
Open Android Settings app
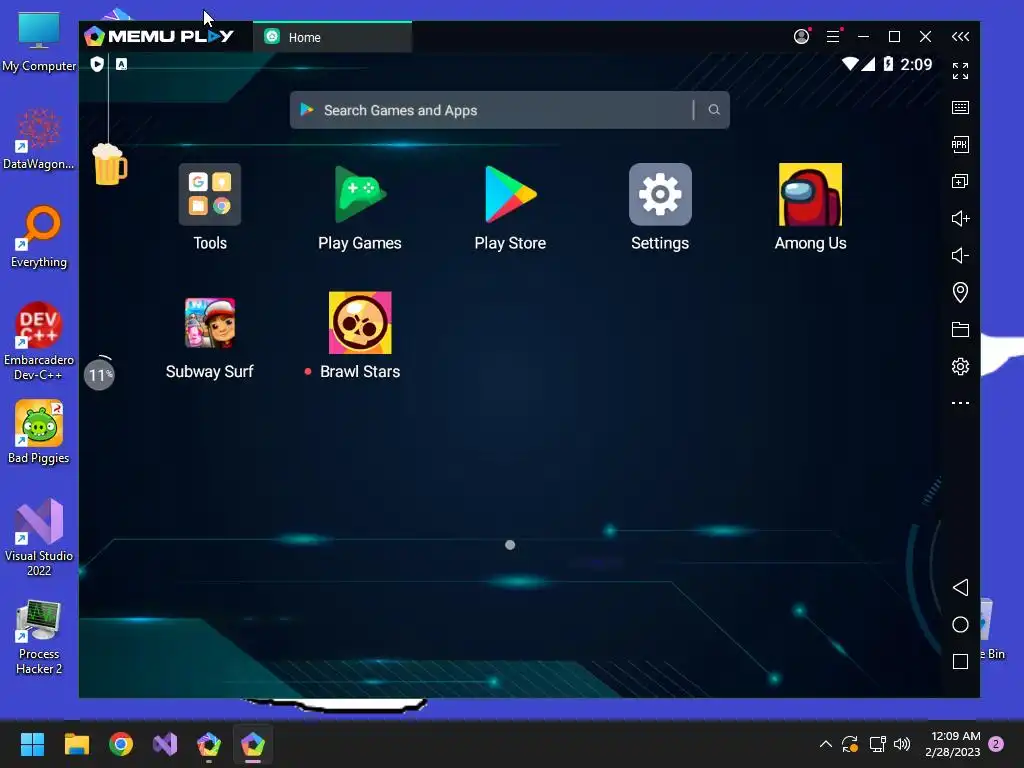click(660, 195)
